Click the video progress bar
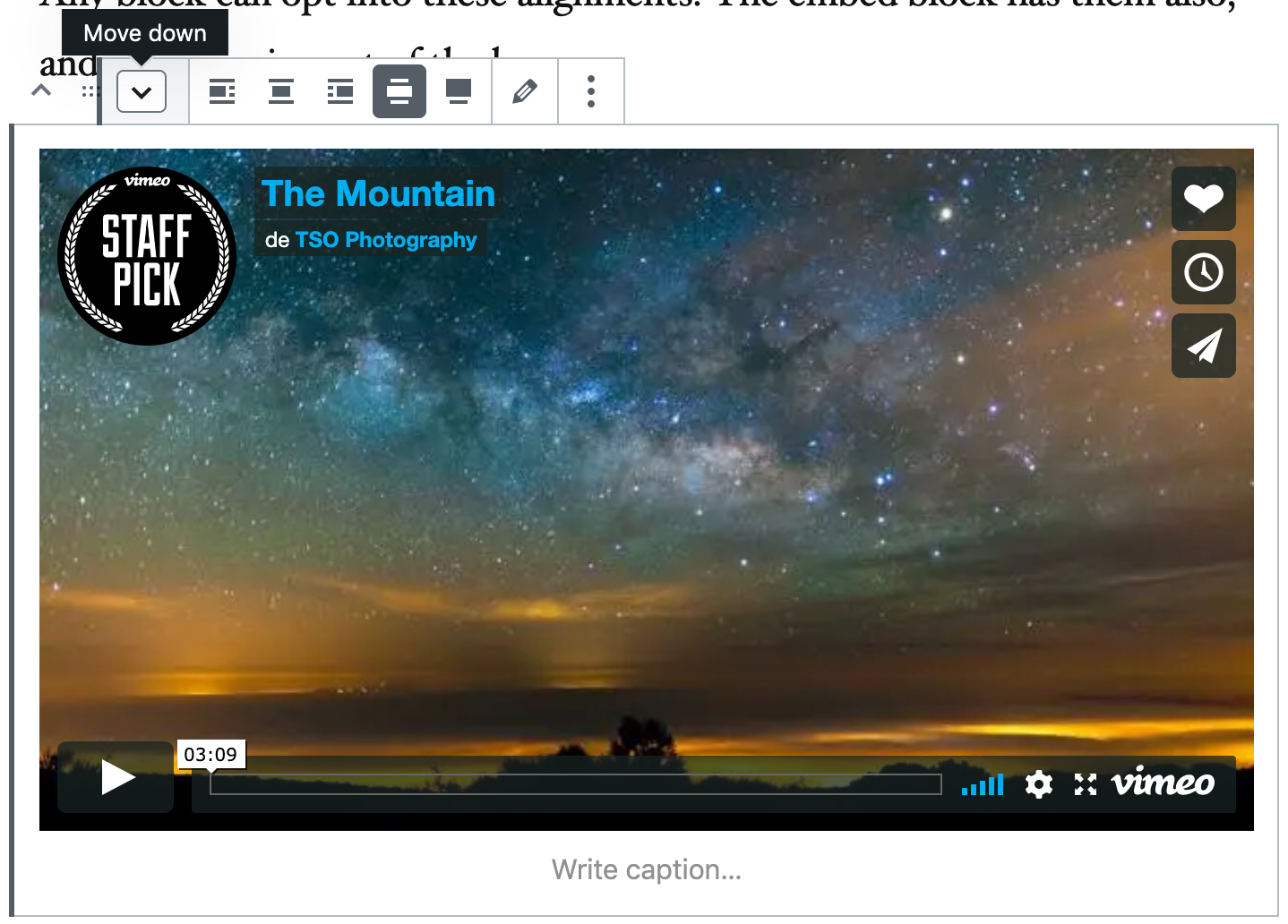This screenshot has width=1288, height=924. click(x=576, y=784)
